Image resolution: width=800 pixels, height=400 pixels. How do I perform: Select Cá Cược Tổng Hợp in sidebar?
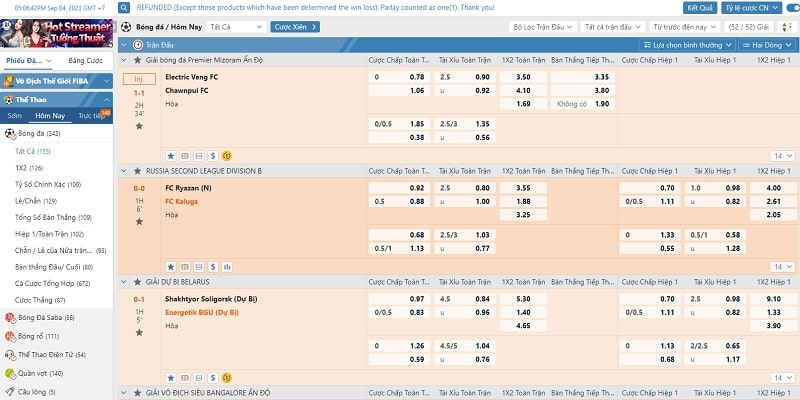(x=53, y=284)
